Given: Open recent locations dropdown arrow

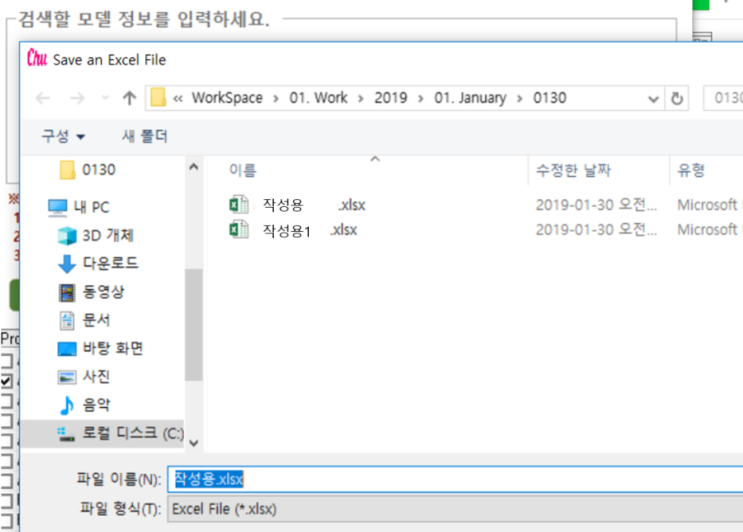Looking at the screenshot, I should [x=105, y=99].
